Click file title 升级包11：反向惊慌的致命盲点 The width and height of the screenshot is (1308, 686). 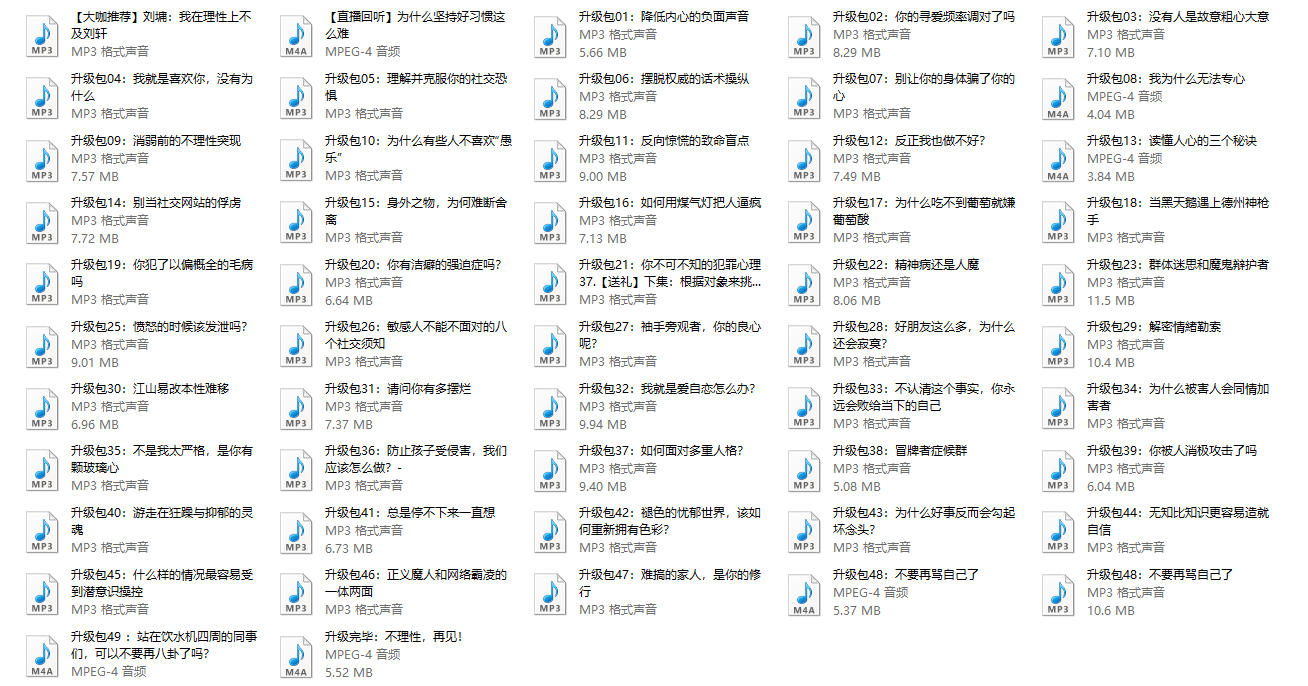click(x=663, y=141)
